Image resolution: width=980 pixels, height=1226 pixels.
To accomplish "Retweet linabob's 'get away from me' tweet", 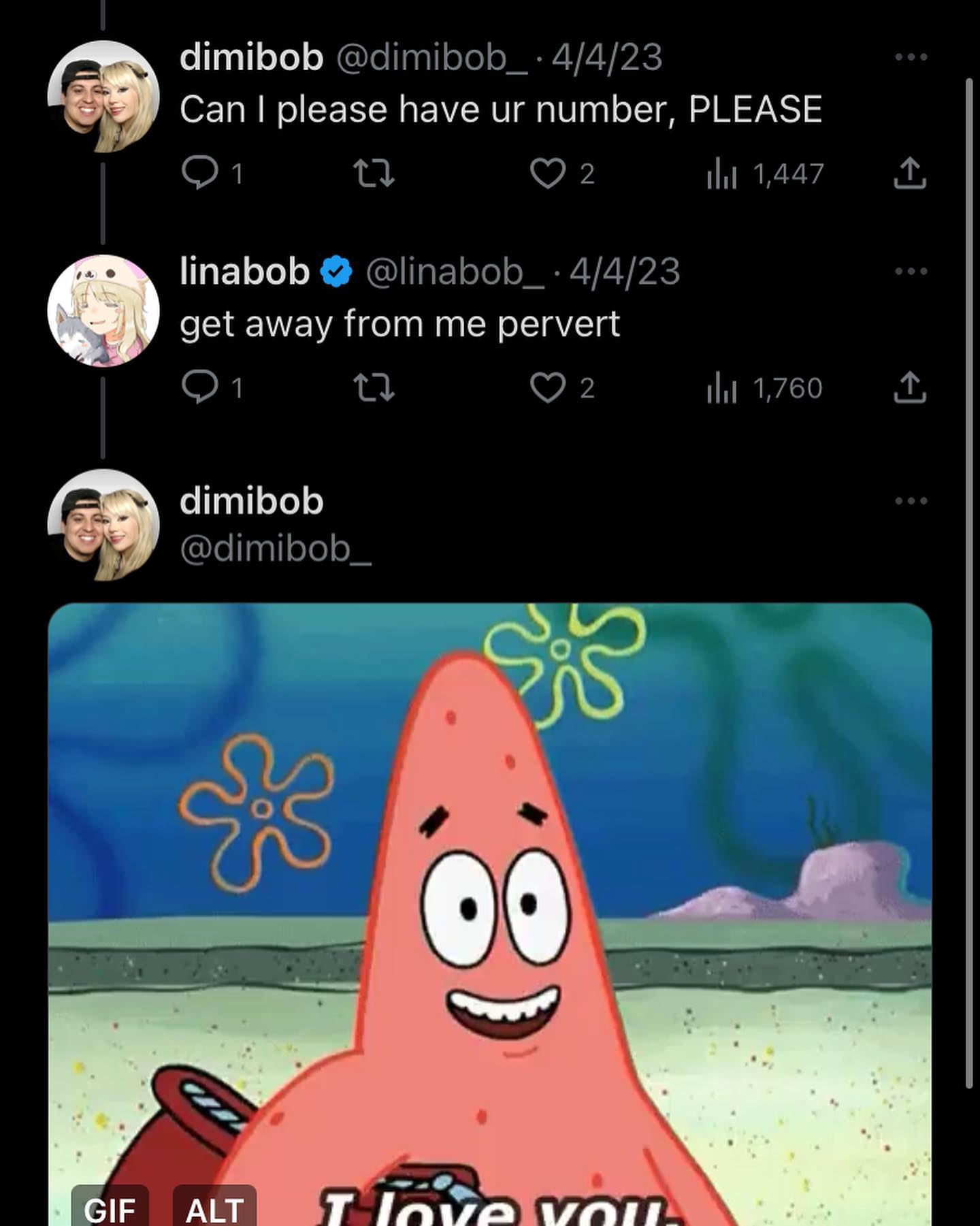I will click(374, 387).
